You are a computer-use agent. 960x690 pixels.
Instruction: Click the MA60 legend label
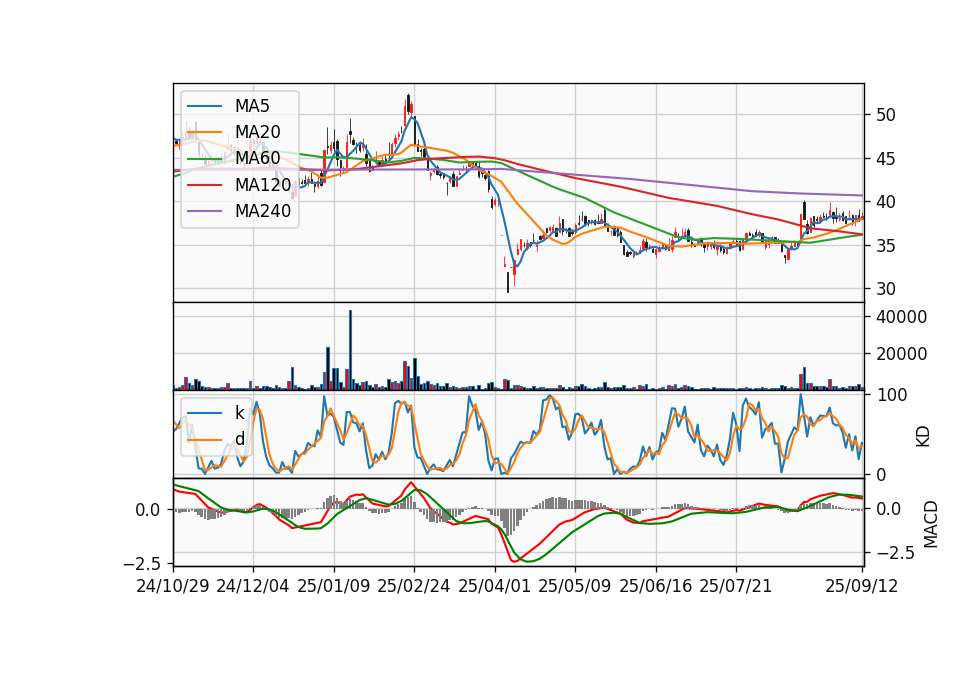(257, 159)
